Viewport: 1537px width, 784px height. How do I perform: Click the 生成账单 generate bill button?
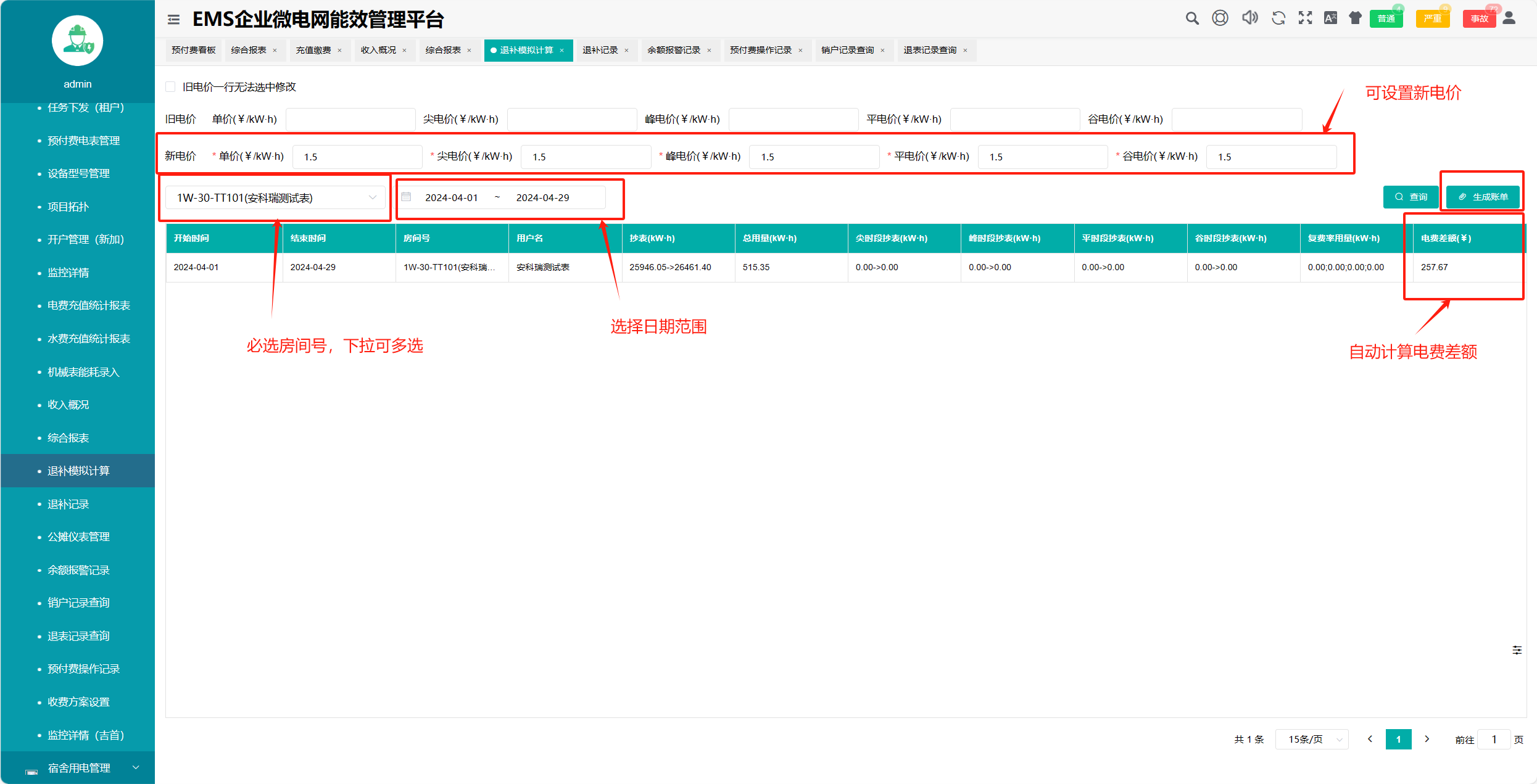[1483, 197]
